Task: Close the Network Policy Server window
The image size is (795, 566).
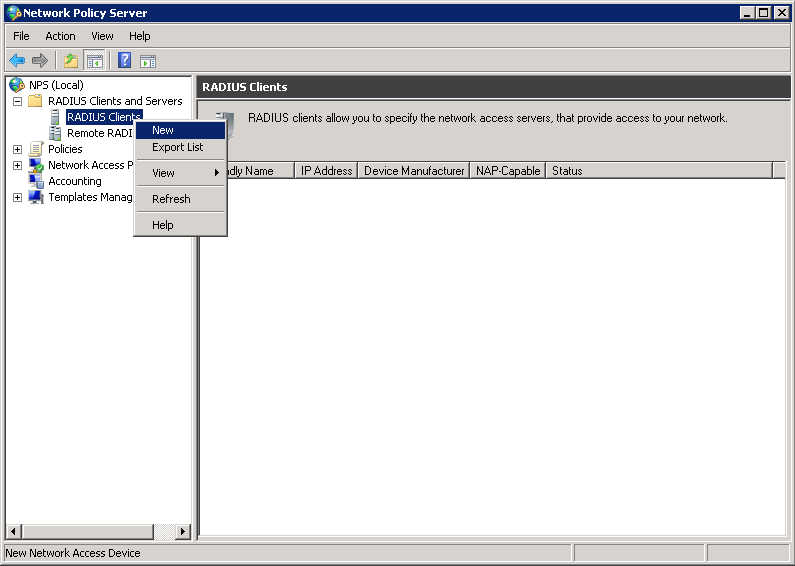Action: pos(781,13)
